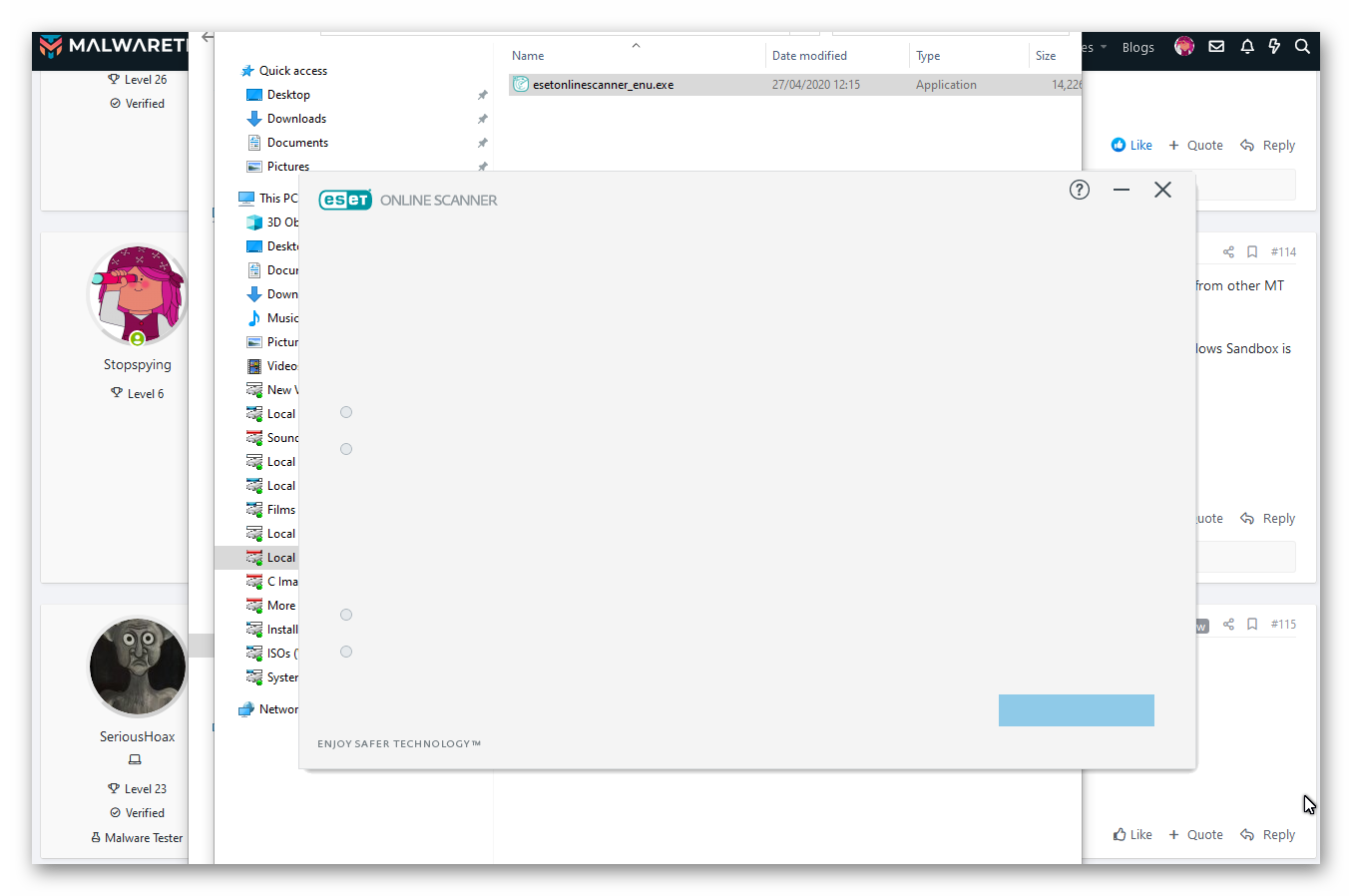Open the user avatar in forum header
This screenshot has height=896, width=1352.
(1184, 46)
